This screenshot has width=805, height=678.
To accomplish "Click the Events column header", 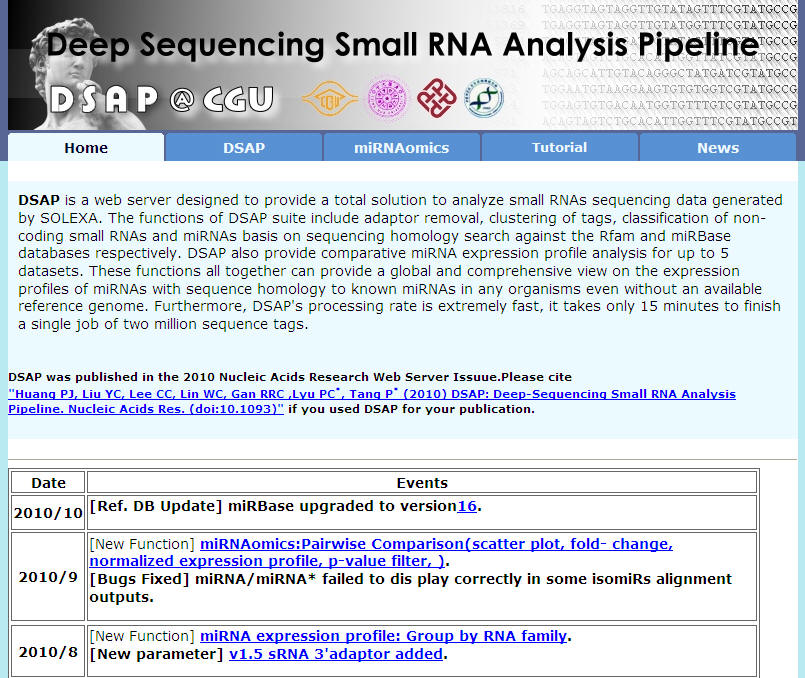I will click(x=422, y=483).
